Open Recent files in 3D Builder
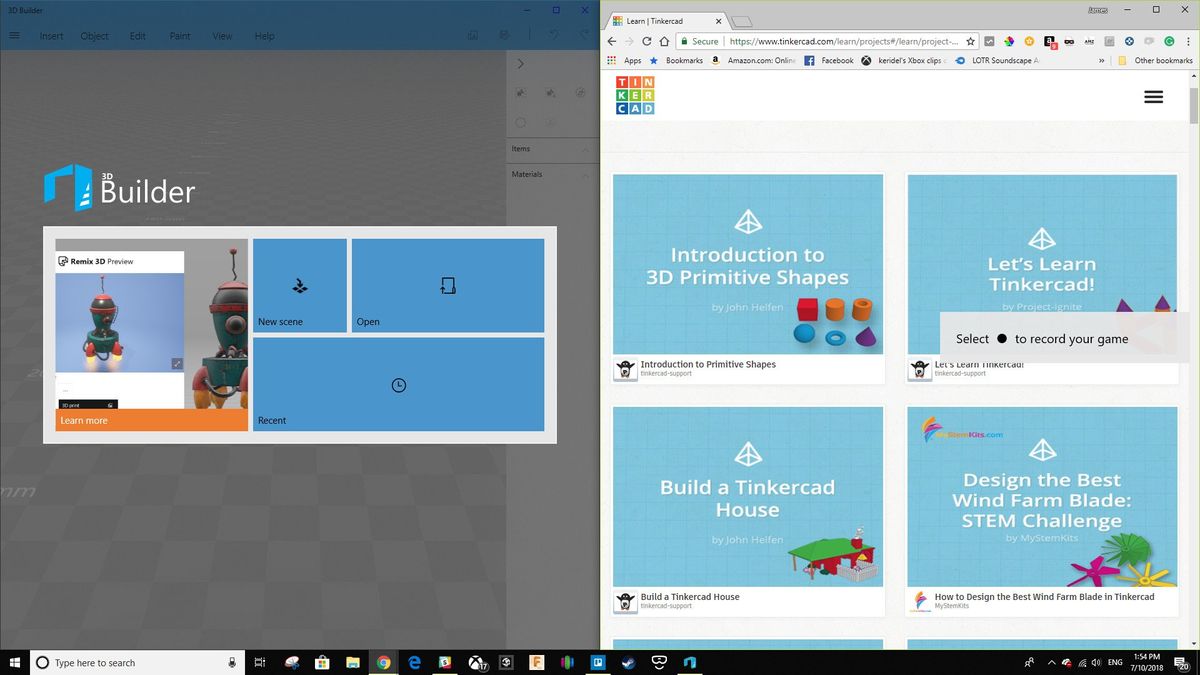Image resolution: width=1200 pixels, height=675 pixels. (398, 385)
